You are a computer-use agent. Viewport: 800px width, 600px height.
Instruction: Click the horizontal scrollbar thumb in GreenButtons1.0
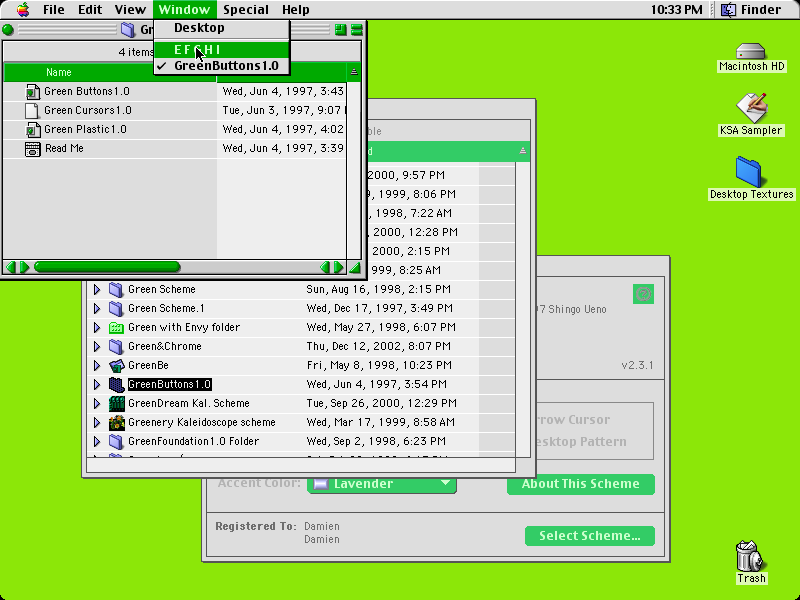[107, 267]
